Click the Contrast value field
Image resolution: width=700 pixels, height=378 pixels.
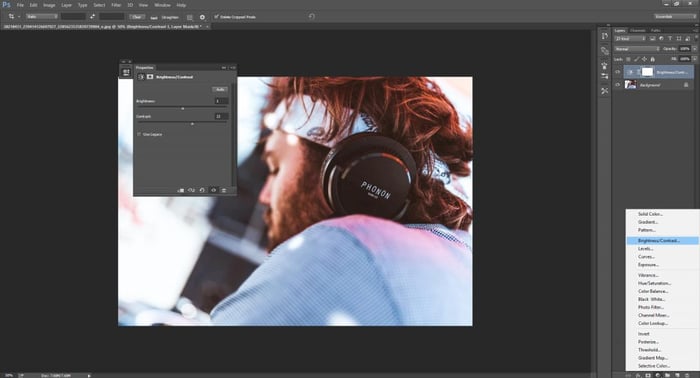[x=221, y=116]
